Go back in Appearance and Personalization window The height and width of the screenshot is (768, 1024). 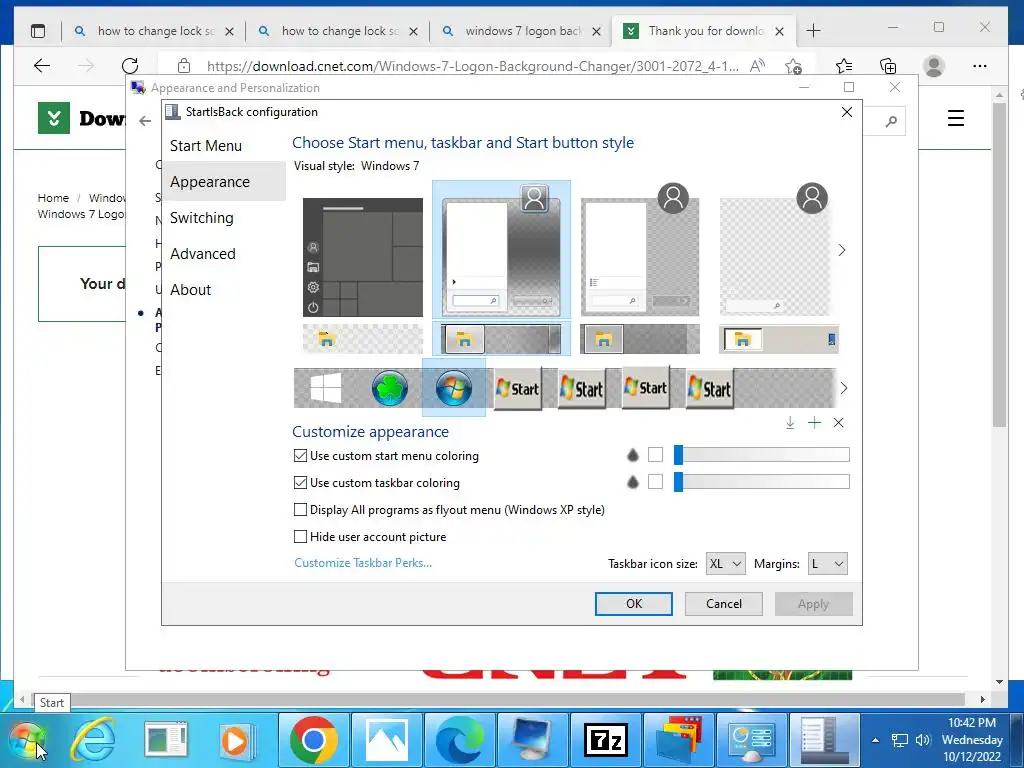[145, 121]
